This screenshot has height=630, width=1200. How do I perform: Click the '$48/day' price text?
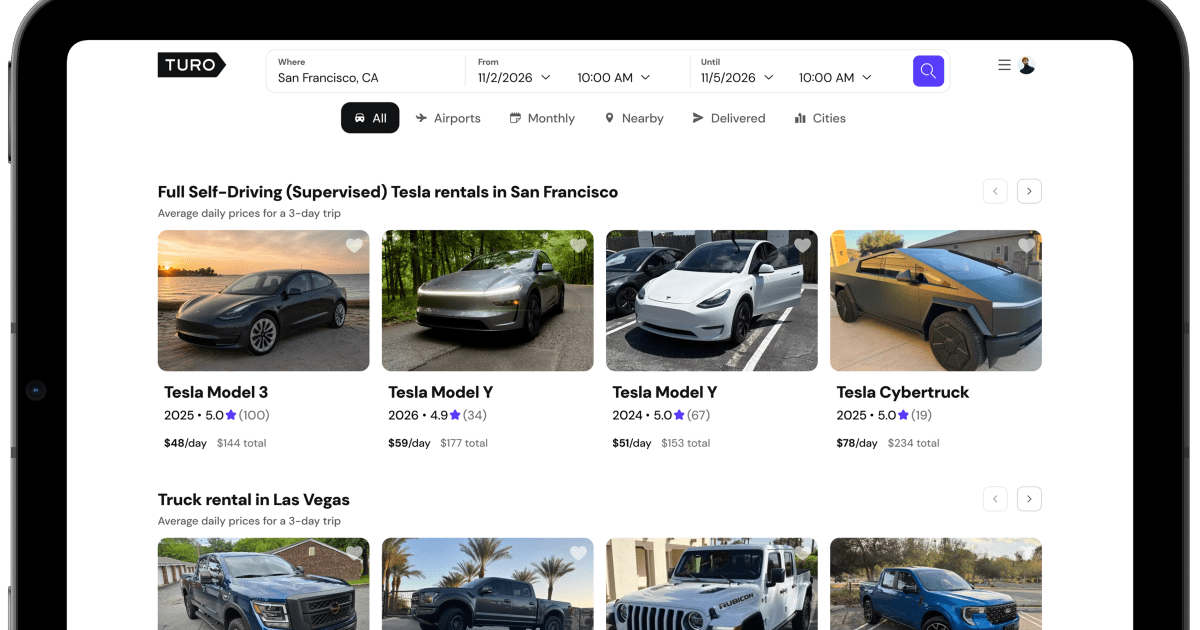click(x=185, y=443)
